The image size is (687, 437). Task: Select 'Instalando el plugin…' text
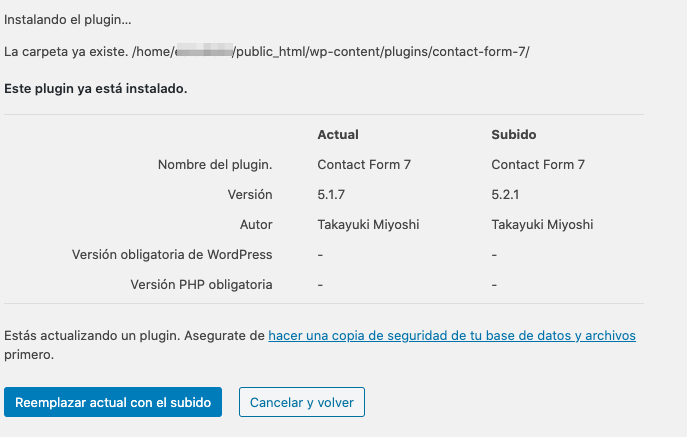click(67, 20)
